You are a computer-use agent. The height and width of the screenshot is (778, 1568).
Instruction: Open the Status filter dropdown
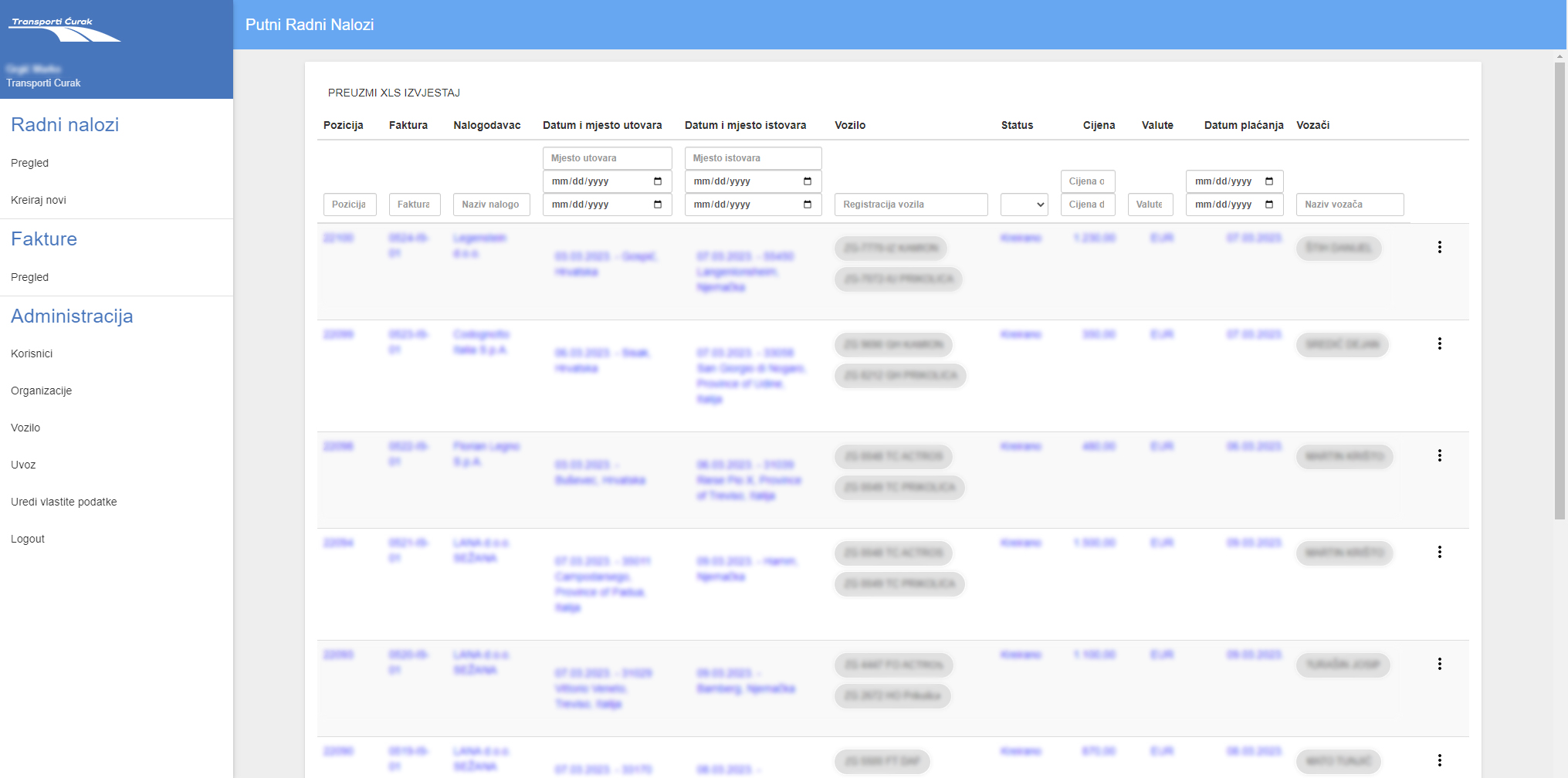pyautogui.click(x=1024, y=204)
